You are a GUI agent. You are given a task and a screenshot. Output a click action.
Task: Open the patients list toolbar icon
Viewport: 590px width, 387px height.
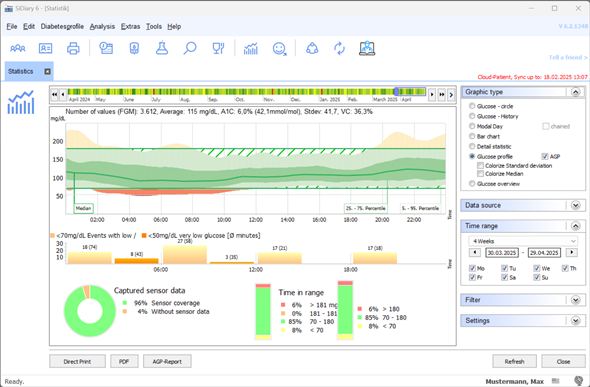(x=18, y=49)
